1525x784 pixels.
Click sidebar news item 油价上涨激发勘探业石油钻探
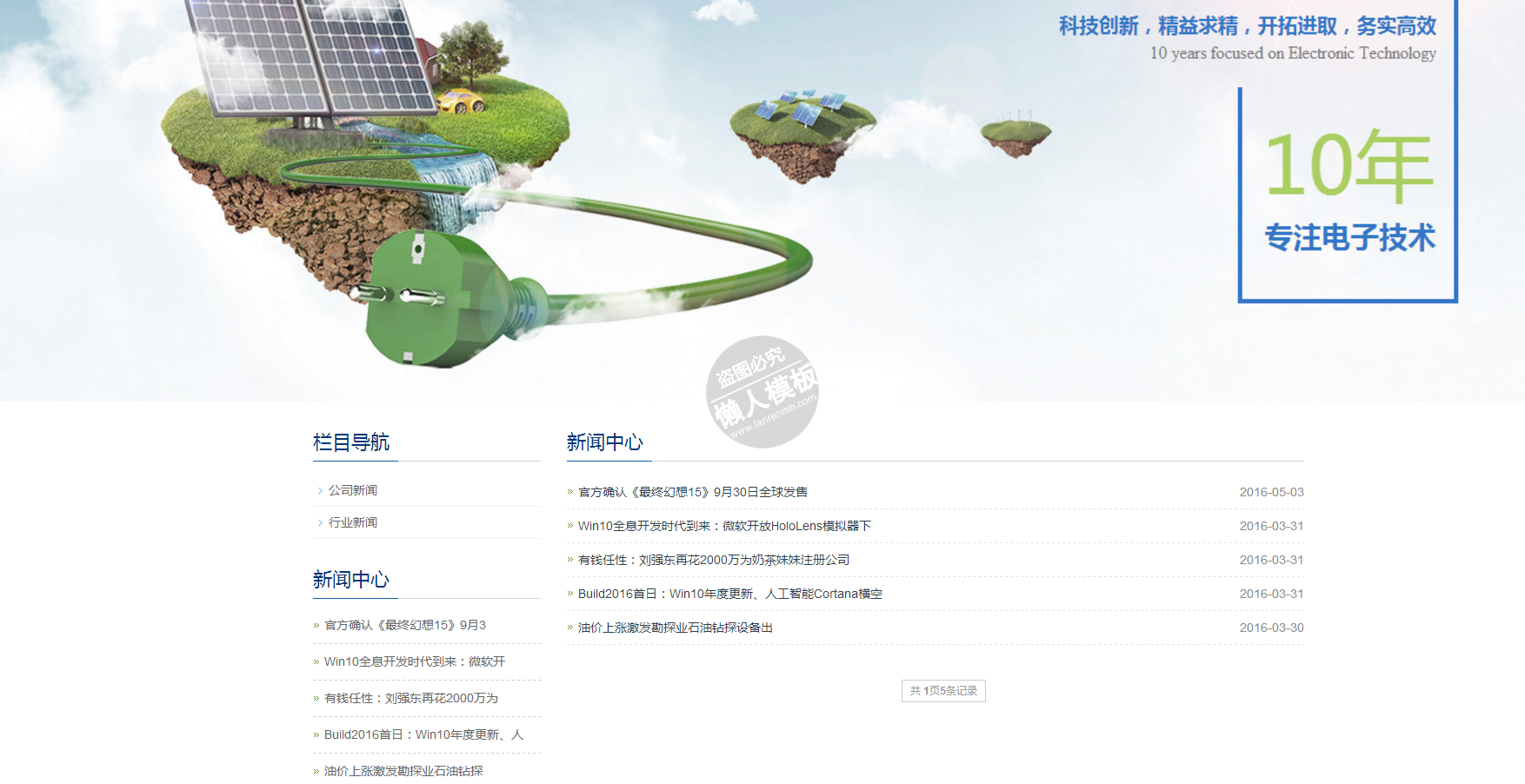click(x=403, y=771)
